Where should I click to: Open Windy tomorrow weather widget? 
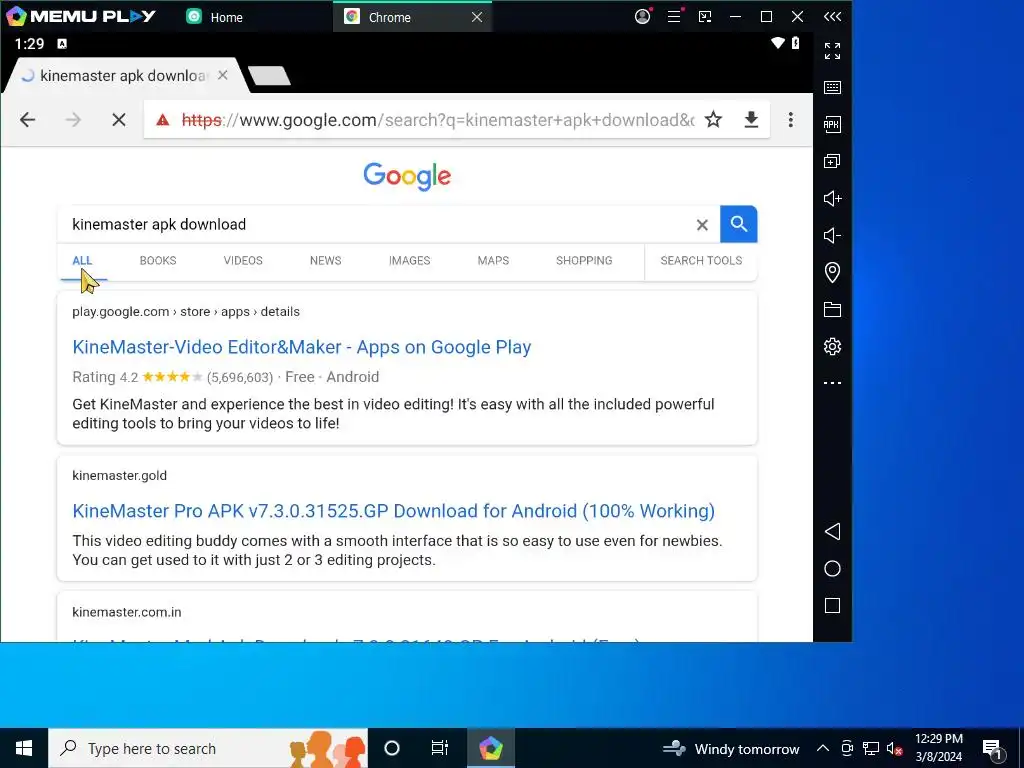[x=731, y=748]
